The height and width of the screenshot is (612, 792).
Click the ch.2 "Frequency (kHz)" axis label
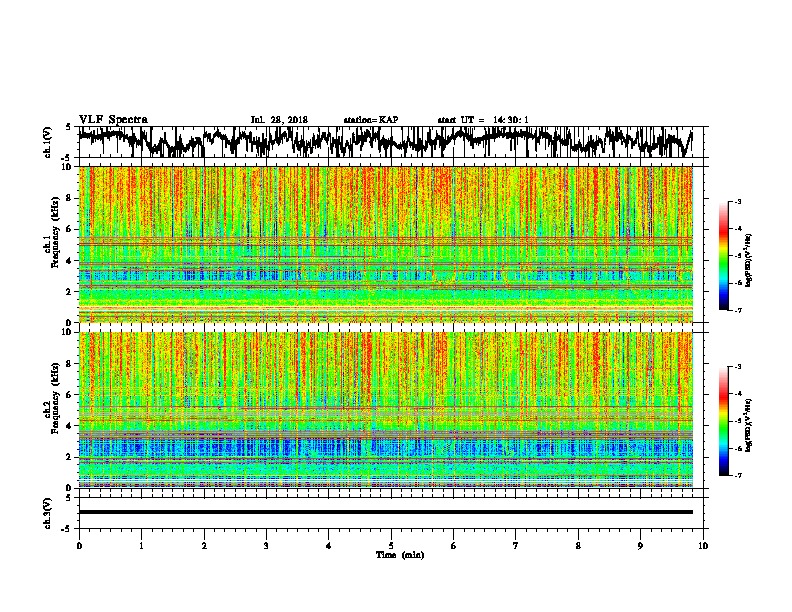point(55,398)
